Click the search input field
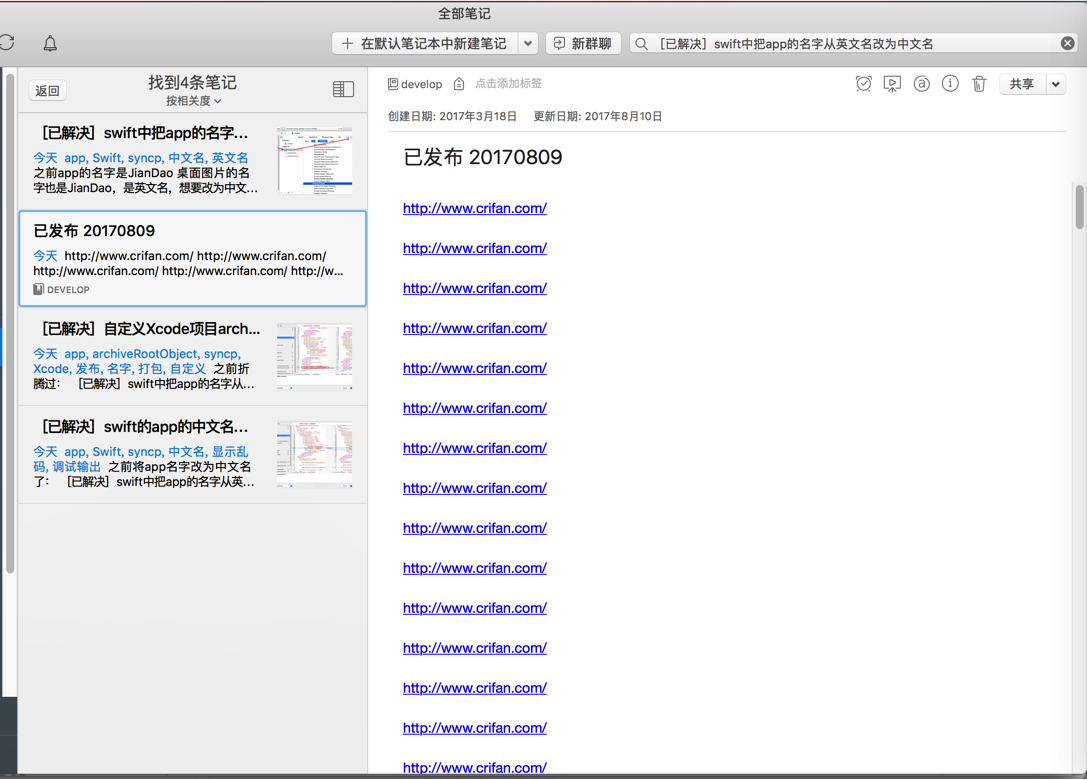This screenshot has height=780, width=1087. [x=854, y=44]
